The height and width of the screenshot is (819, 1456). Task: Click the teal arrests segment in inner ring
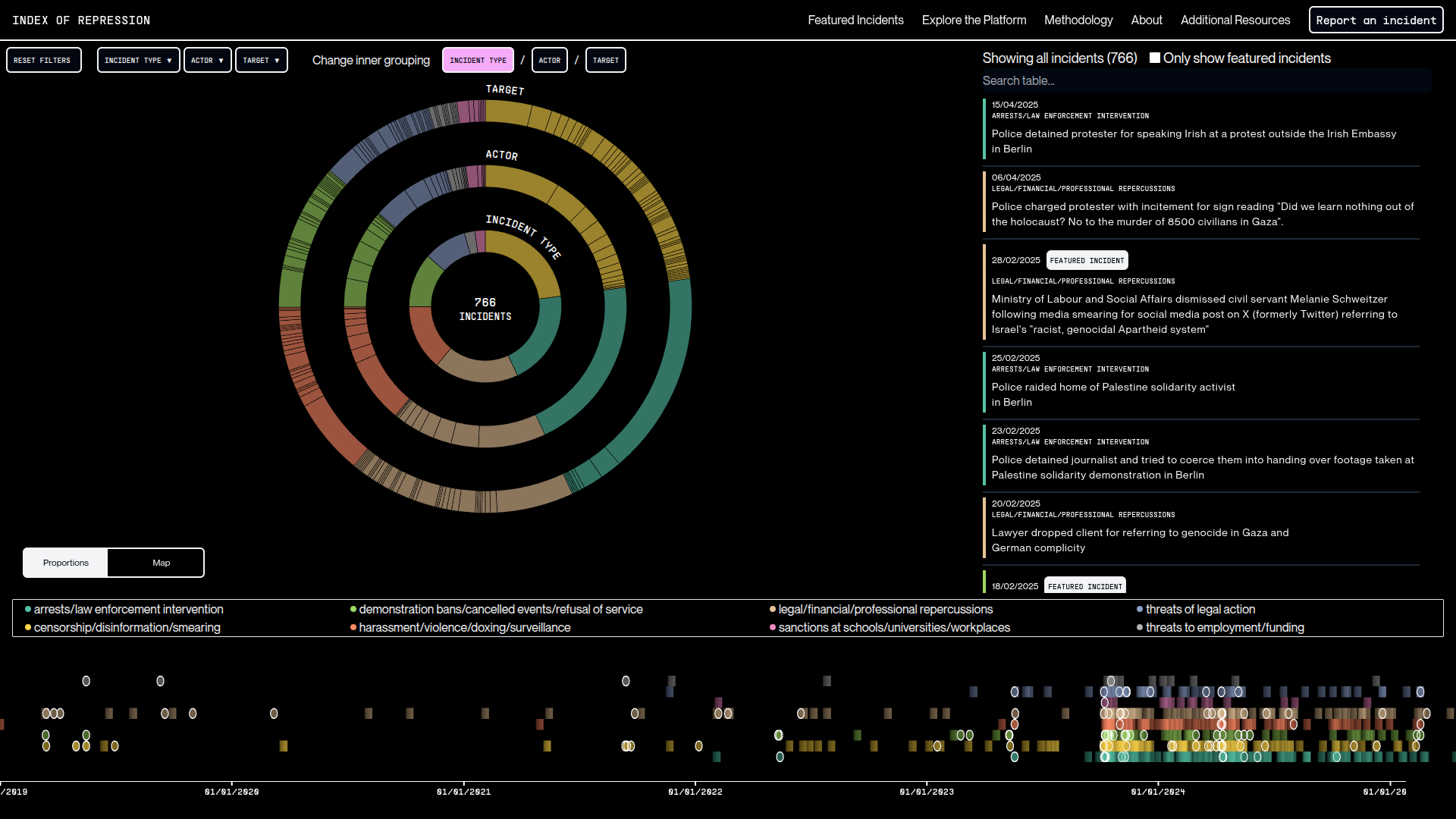(x=543, y=340)
